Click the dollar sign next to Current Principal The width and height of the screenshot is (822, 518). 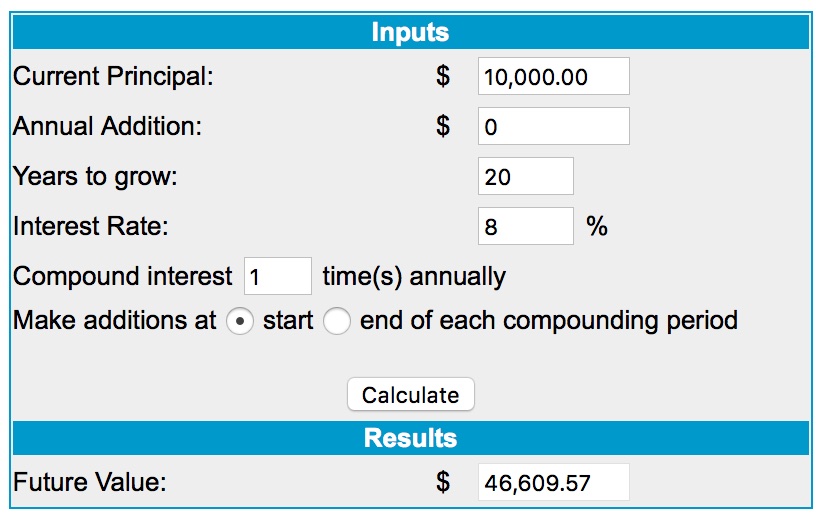[443, 77]
